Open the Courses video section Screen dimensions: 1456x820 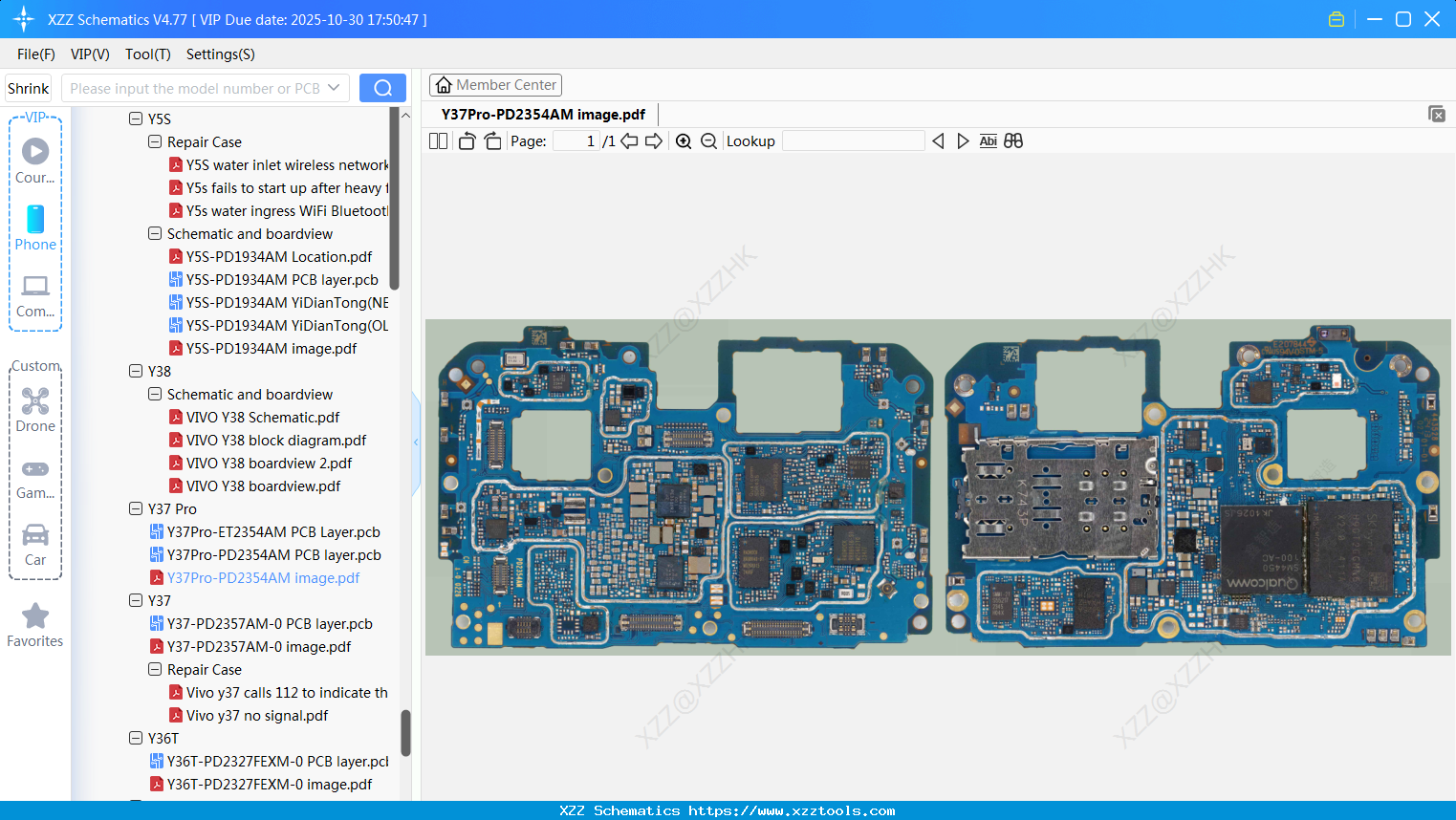(35, 161)
